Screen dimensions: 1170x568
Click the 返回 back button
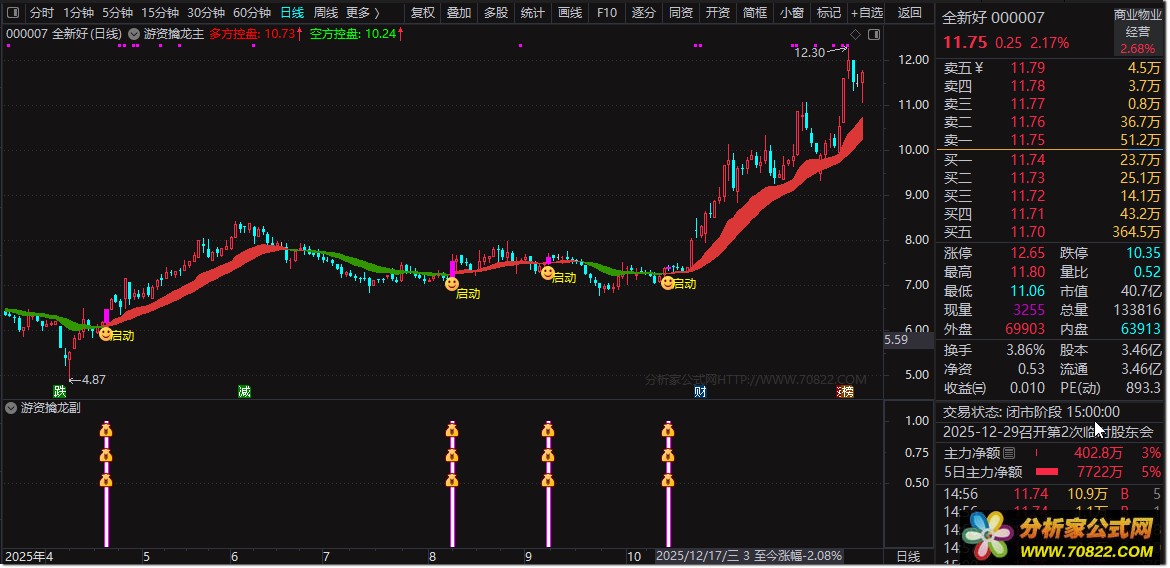910,13
